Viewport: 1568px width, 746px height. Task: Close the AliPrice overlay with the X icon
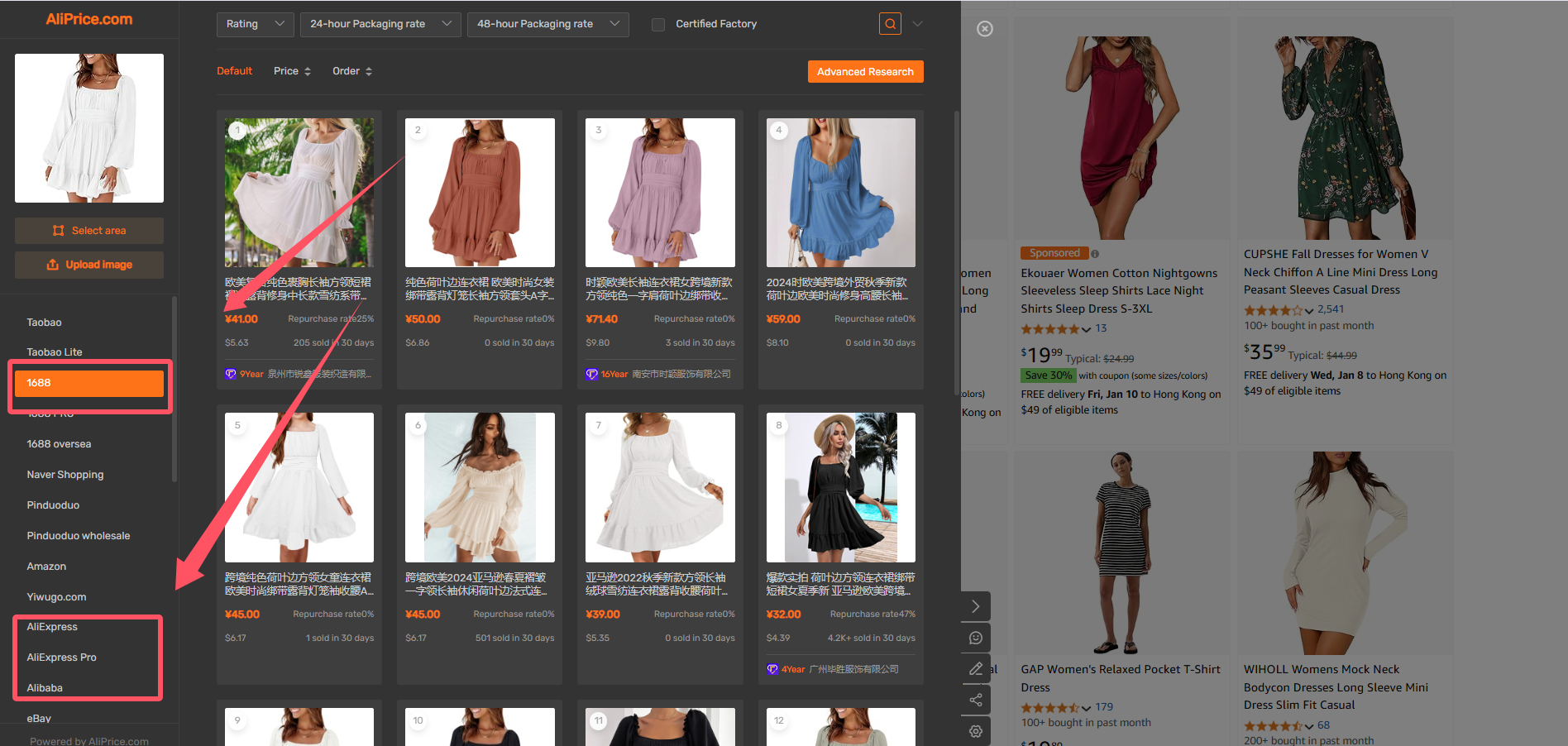[984, 29]
